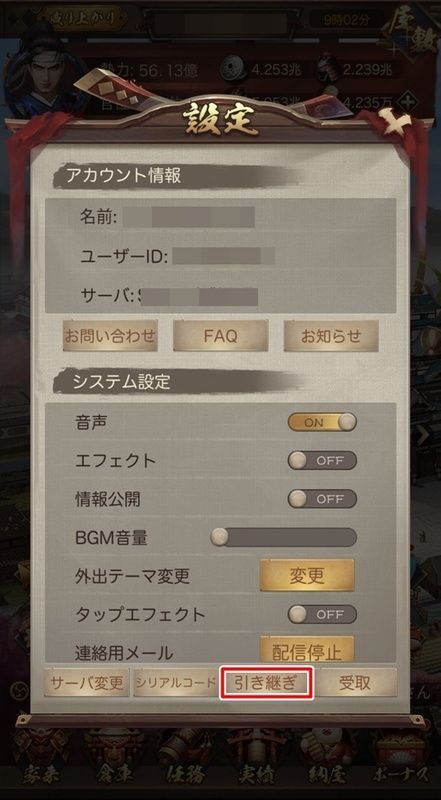Tap the player avatar portrait
The image size is (441, 800).
37,66
